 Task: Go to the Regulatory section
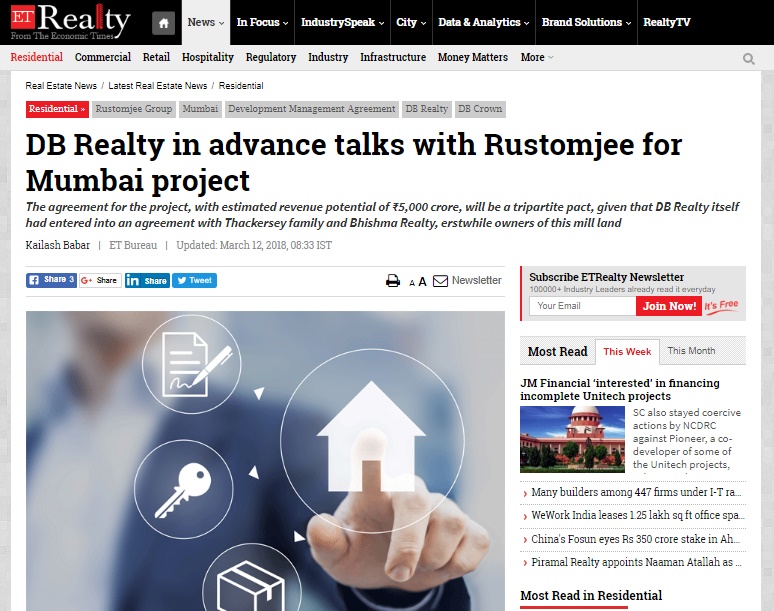271,57
